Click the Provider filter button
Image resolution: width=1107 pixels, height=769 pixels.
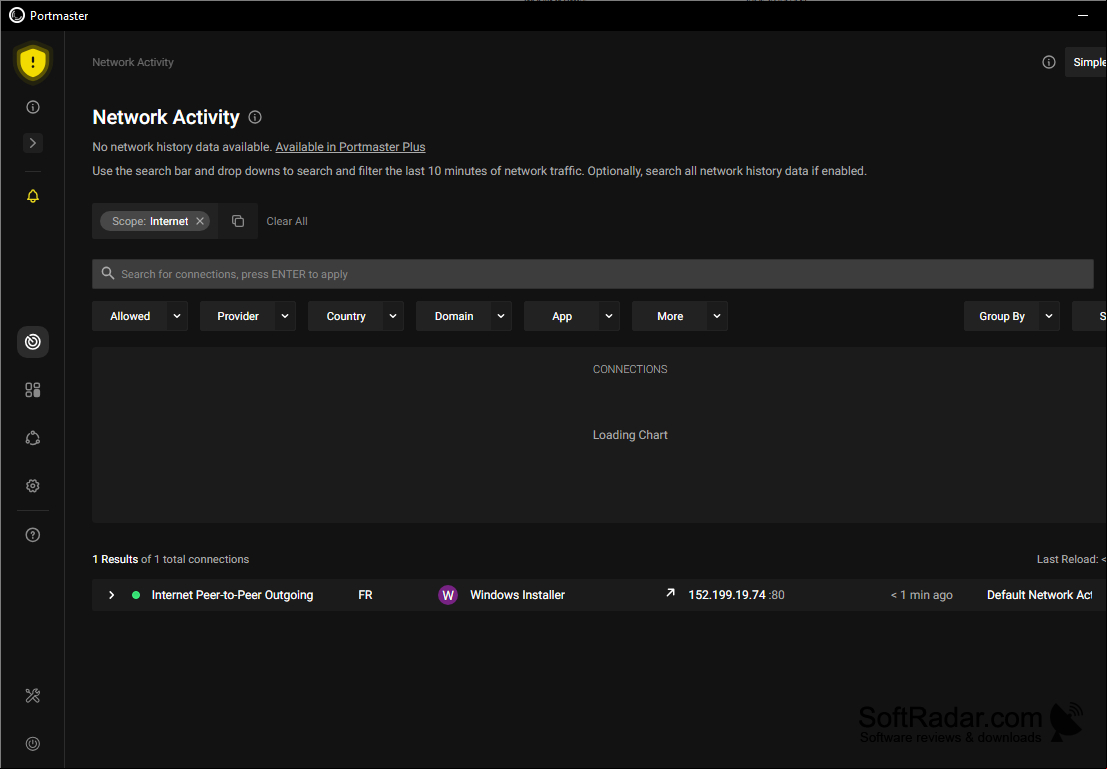(238, 316)
